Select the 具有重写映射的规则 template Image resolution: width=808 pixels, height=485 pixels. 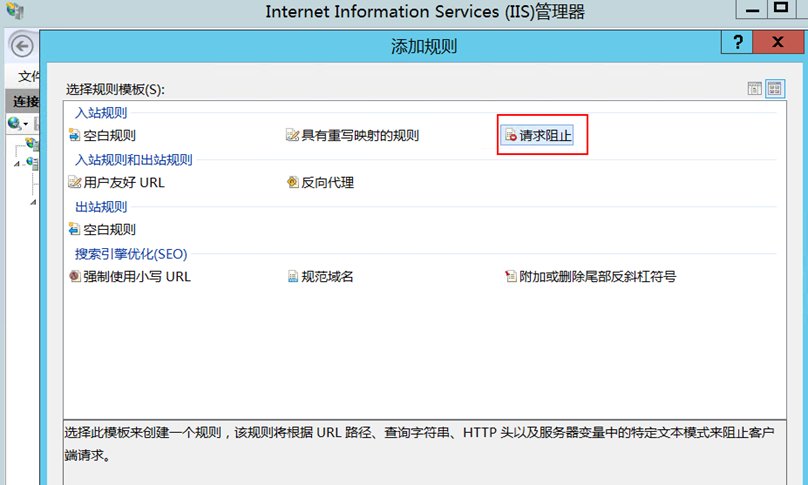[360, 136]
